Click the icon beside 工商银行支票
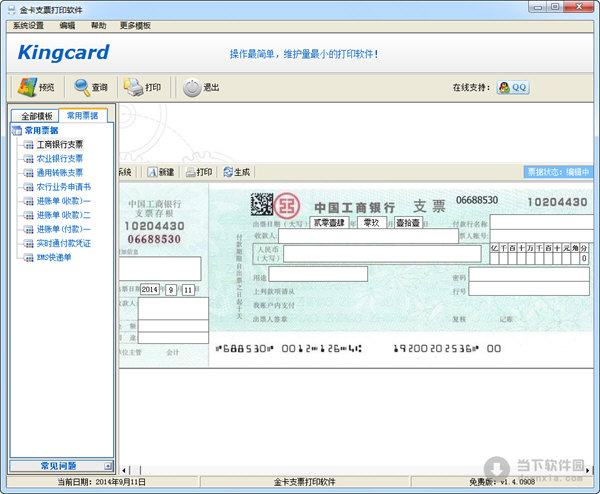Viewport: 600px width, 494px height. 29,145
